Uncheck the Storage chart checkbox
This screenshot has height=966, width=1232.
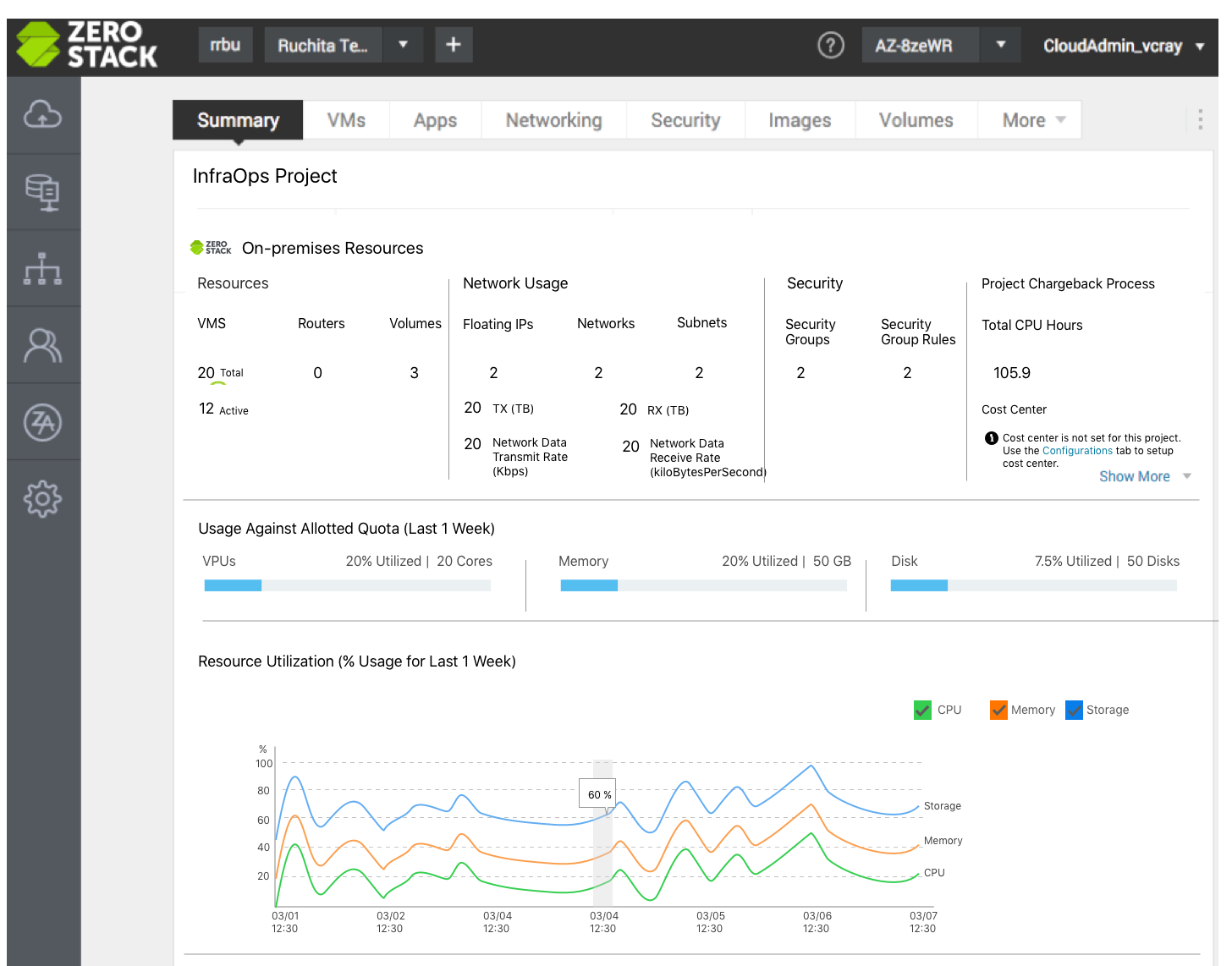[1074, 710]
